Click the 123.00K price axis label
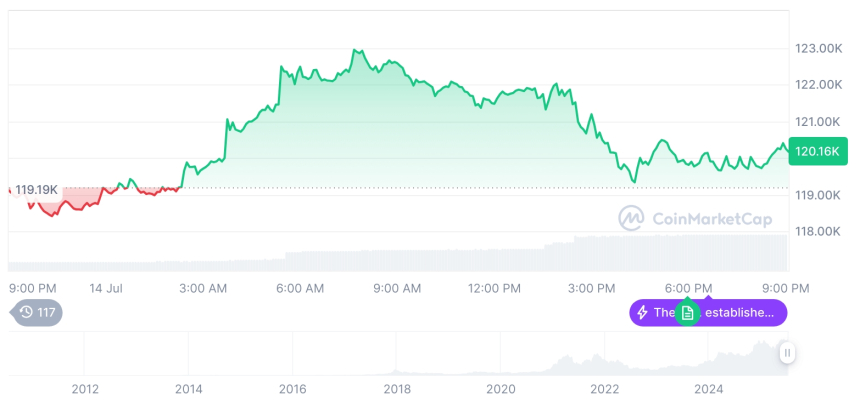The width and height of the screenshot is (860, 401). click(x=817, y=48)
